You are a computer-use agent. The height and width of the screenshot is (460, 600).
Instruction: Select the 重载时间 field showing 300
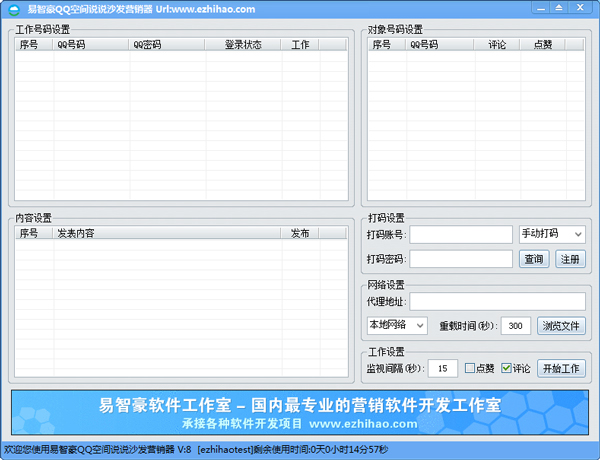tap(515, 326)
